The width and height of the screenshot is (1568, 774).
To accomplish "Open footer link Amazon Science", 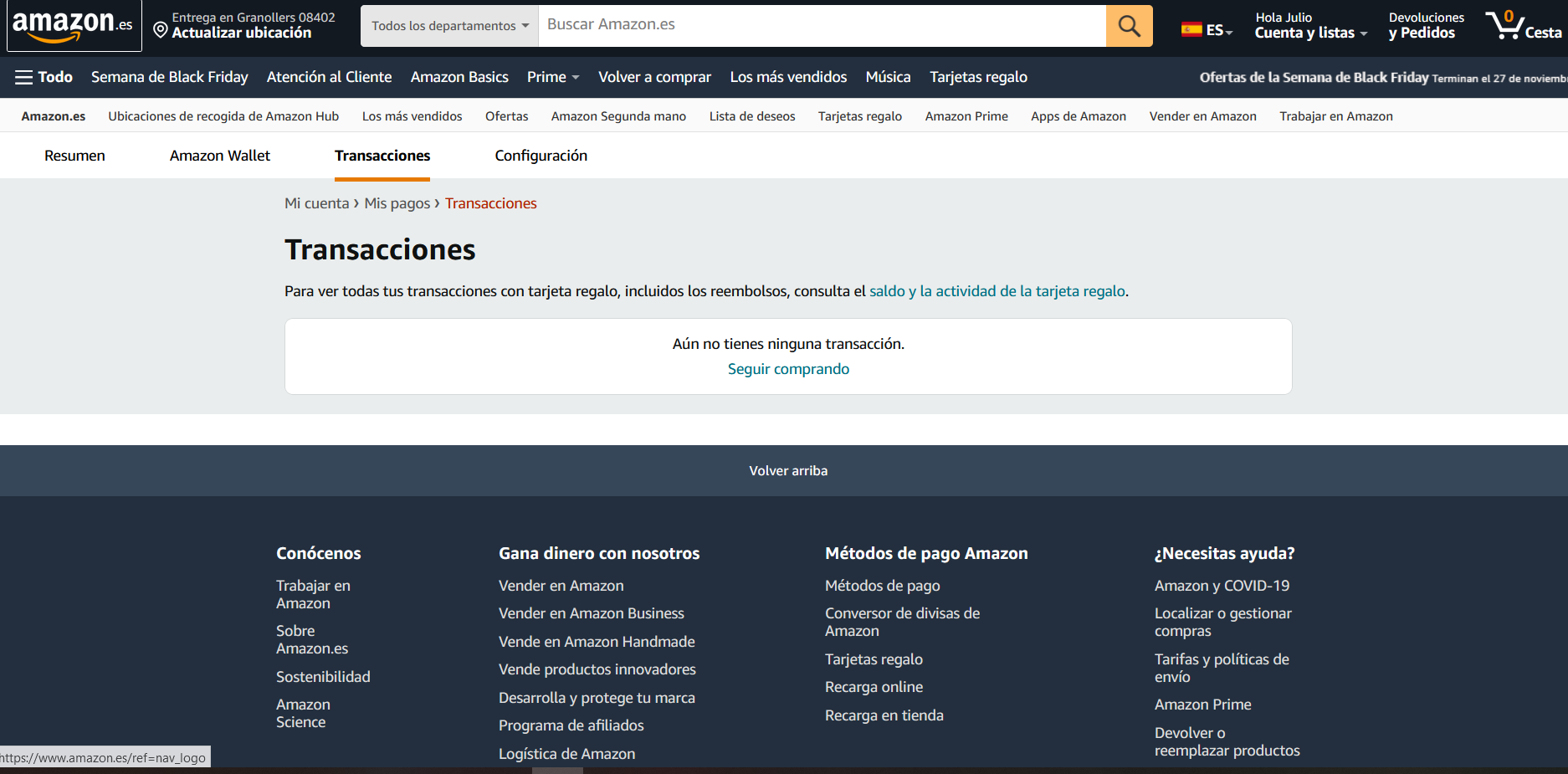I will (x=303, y=713).
